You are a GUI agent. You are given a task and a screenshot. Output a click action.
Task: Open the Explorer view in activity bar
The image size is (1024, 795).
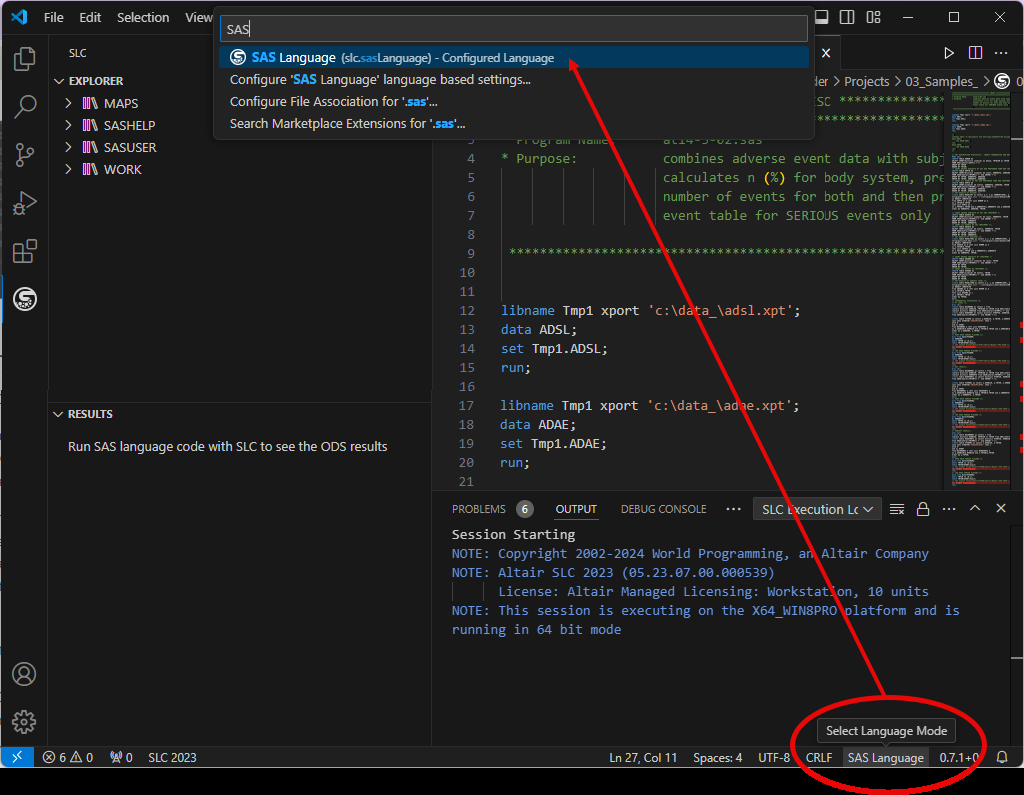24,59
